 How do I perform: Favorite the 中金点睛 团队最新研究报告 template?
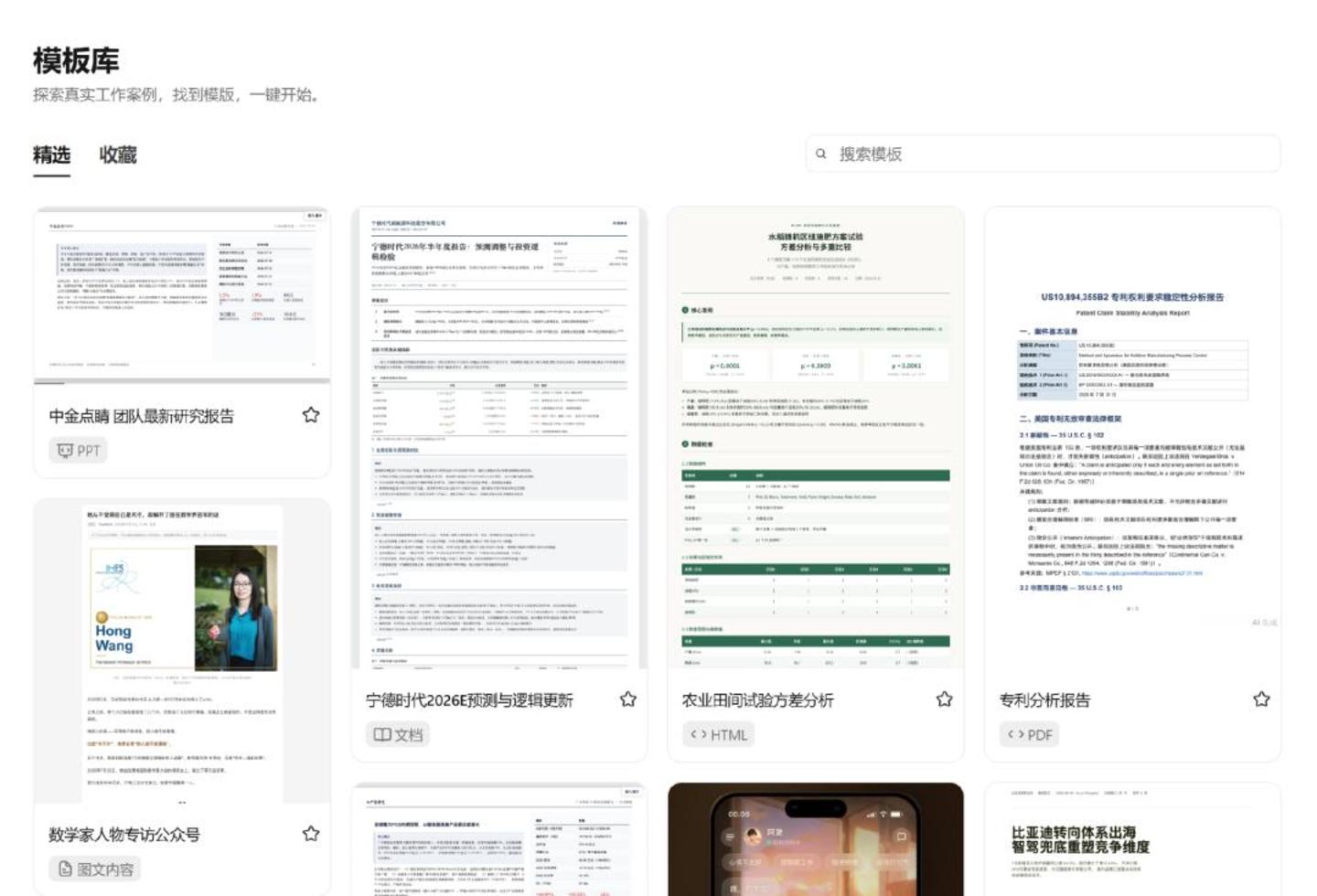(x=311, y=415)
